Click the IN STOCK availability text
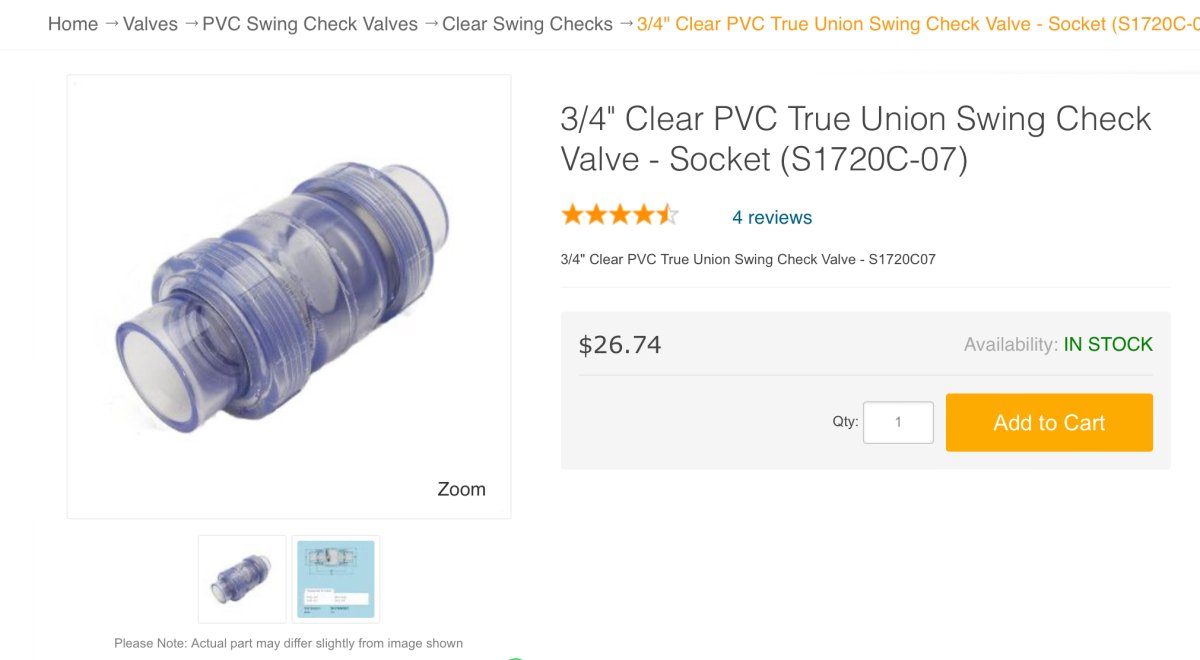1200x660 pixels. (x=1108, y=345)
